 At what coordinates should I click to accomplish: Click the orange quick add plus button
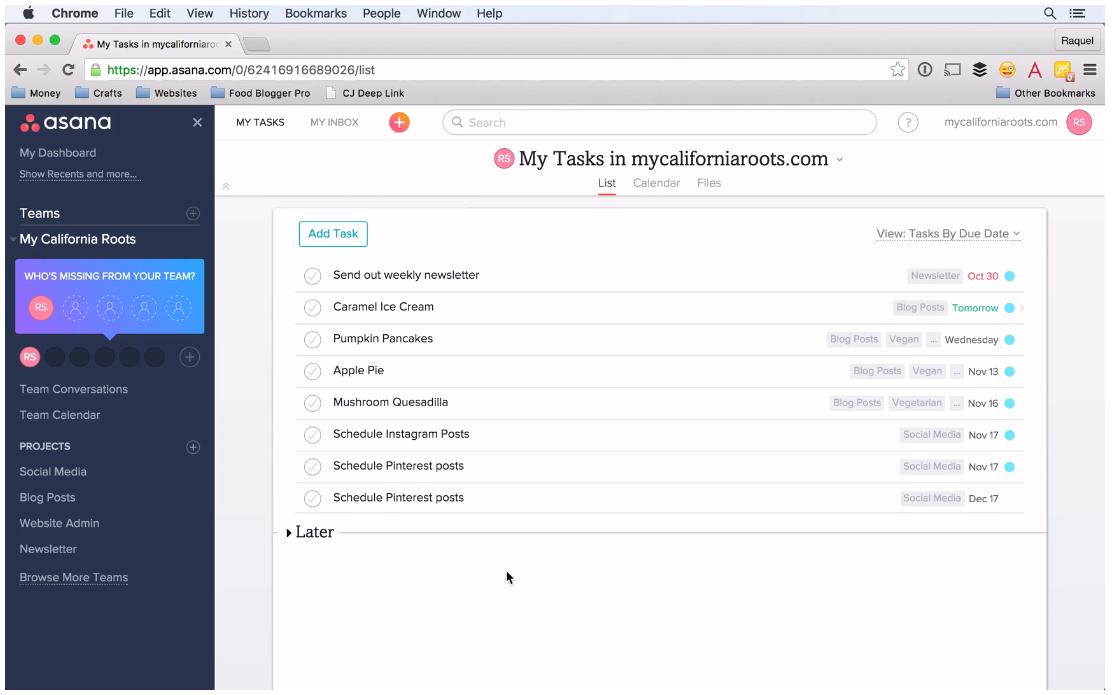click(x=399, y=123)
